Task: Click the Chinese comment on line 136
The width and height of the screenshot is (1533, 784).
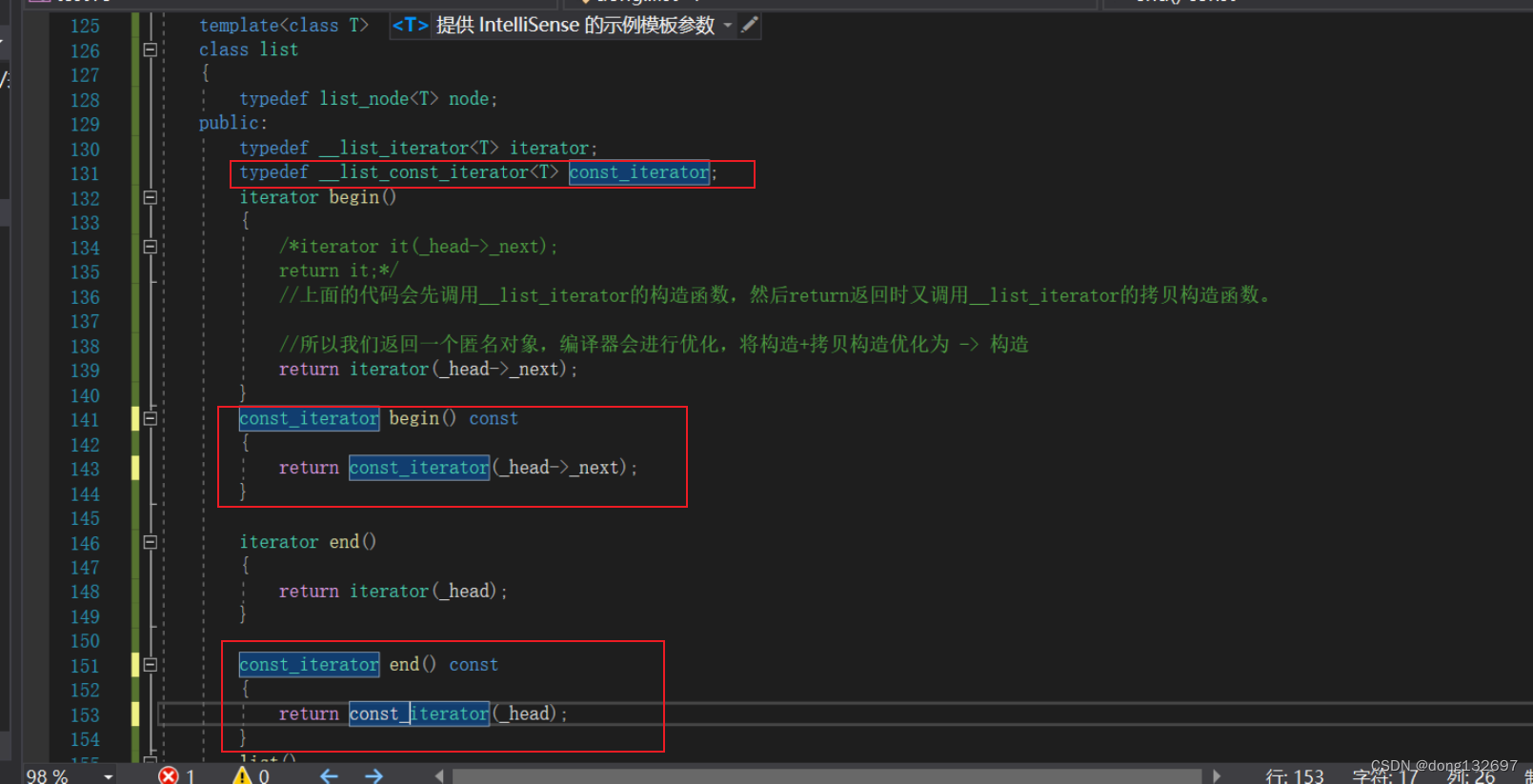Action: point(776,295)
